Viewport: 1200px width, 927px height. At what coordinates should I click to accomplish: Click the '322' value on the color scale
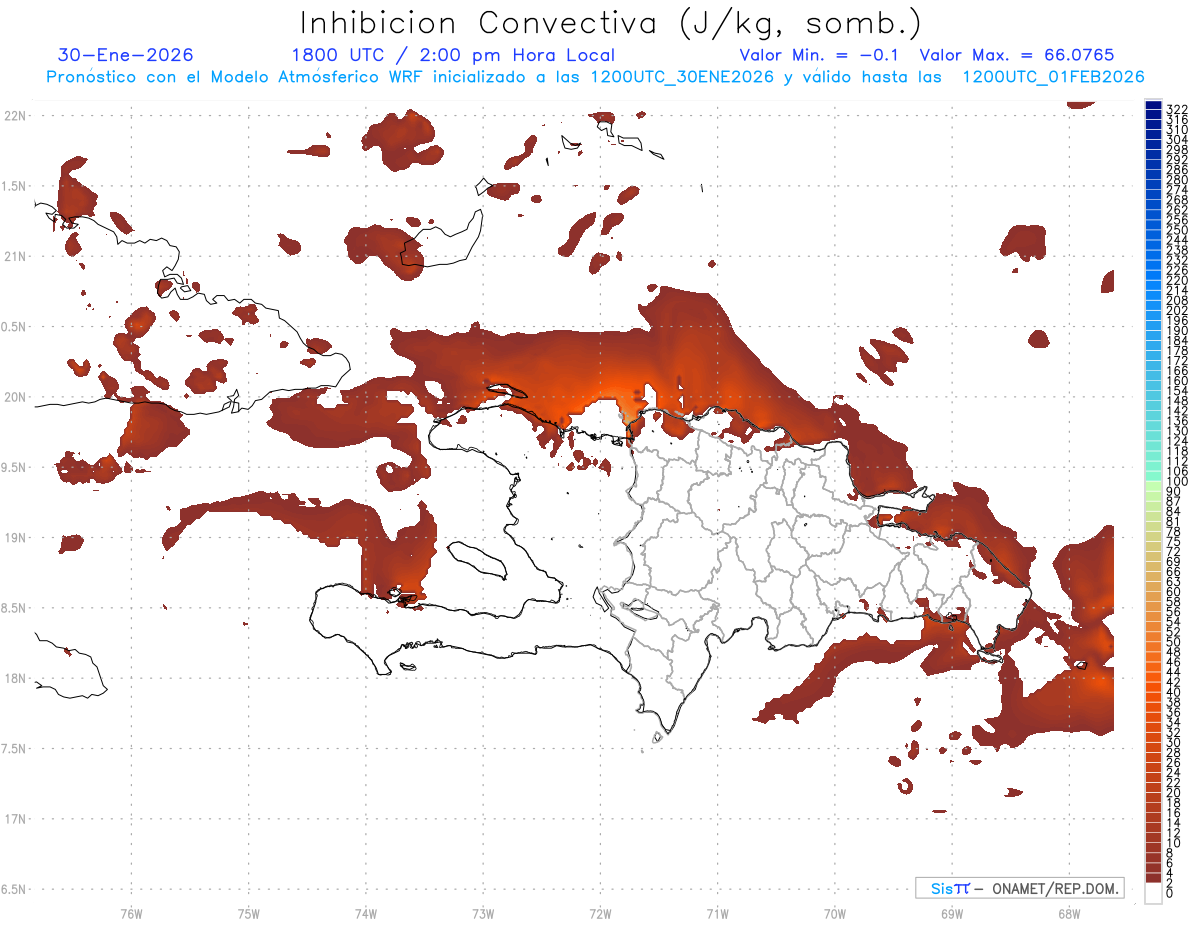click(1176, 109)
